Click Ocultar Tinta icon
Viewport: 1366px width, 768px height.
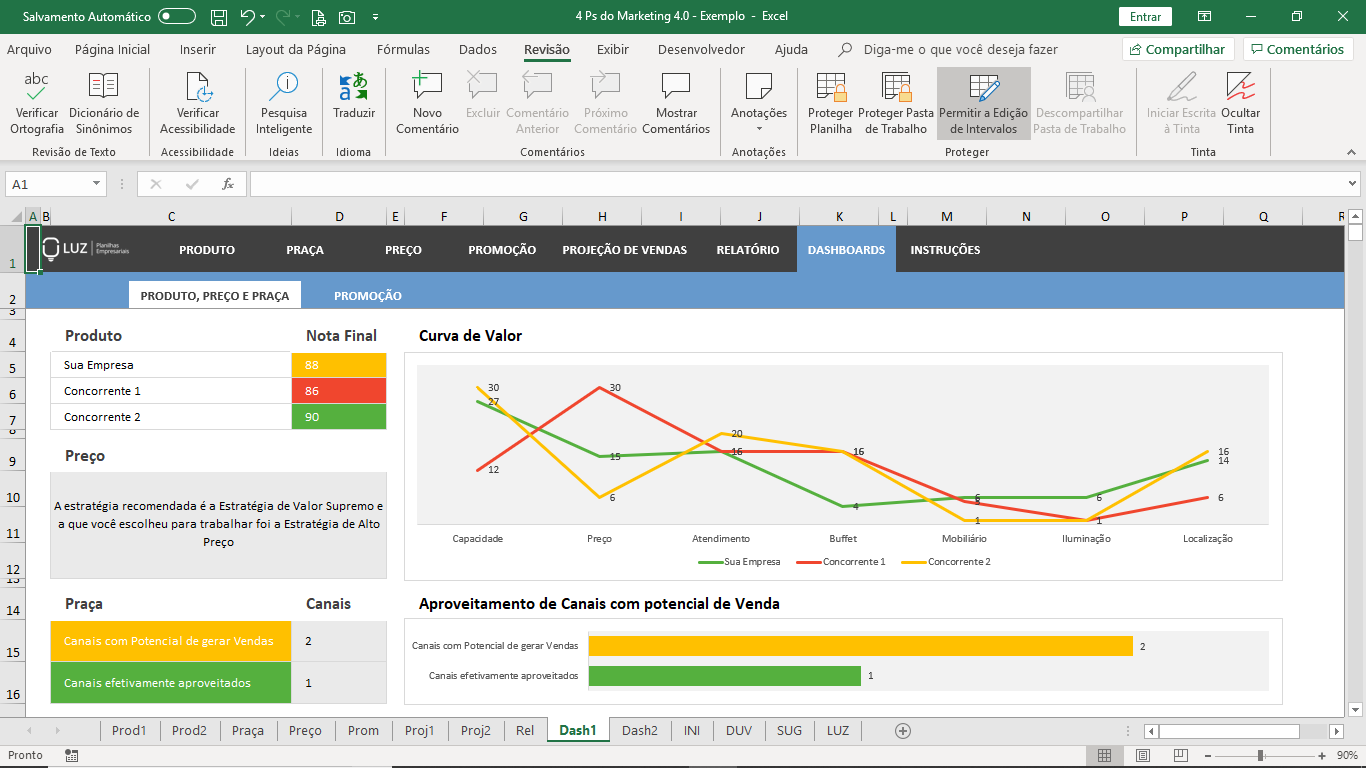pos(1240,103)
